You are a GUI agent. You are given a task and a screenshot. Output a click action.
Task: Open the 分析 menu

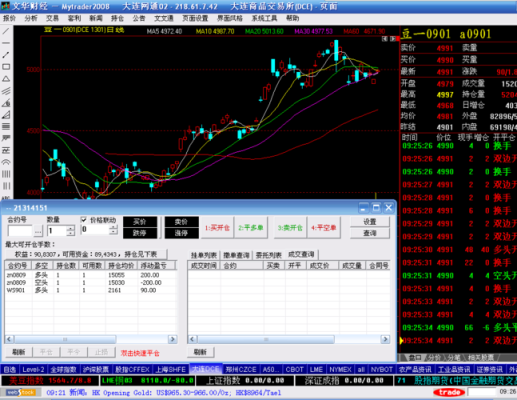coord(31,18)
